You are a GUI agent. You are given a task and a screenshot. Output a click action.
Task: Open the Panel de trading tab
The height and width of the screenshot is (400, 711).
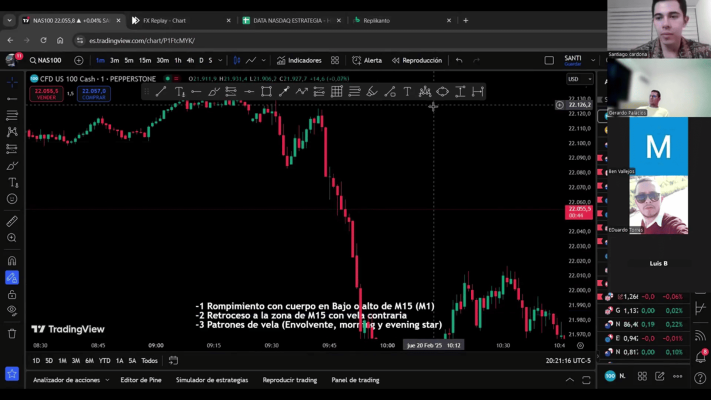coord(355,380)
